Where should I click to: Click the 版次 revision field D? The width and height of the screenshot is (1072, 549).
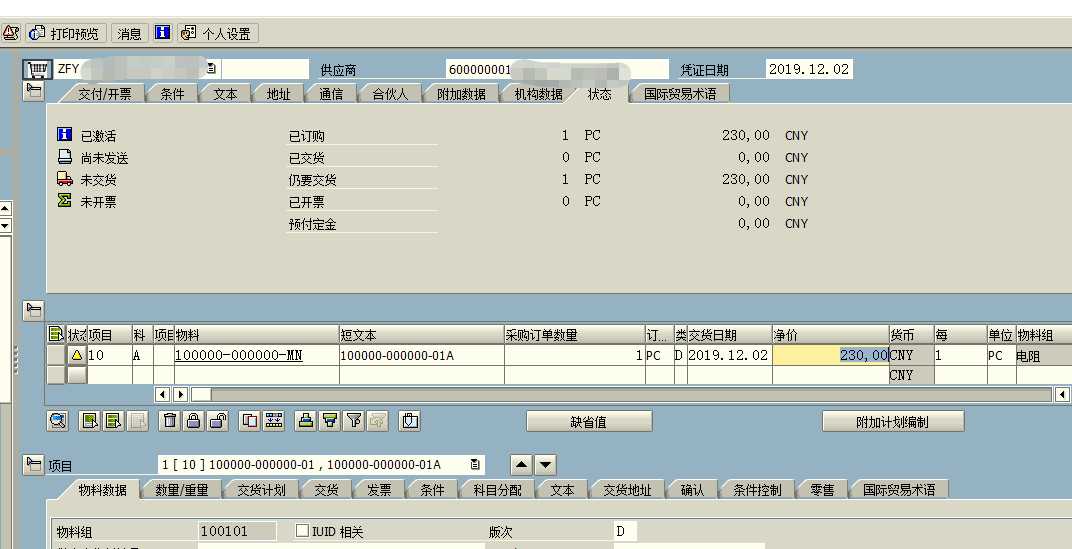click(625, 531)
